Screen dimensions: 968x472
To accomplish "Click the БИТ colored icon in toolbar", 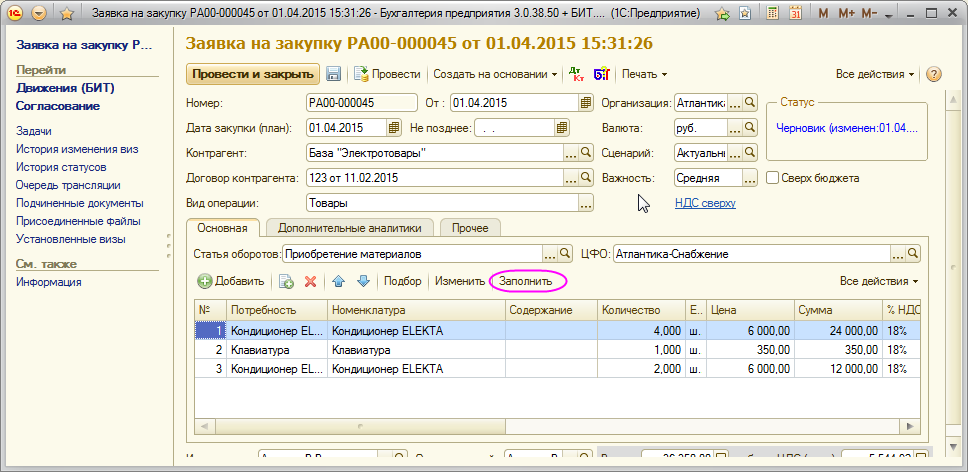I will click(x=601, y=74).
